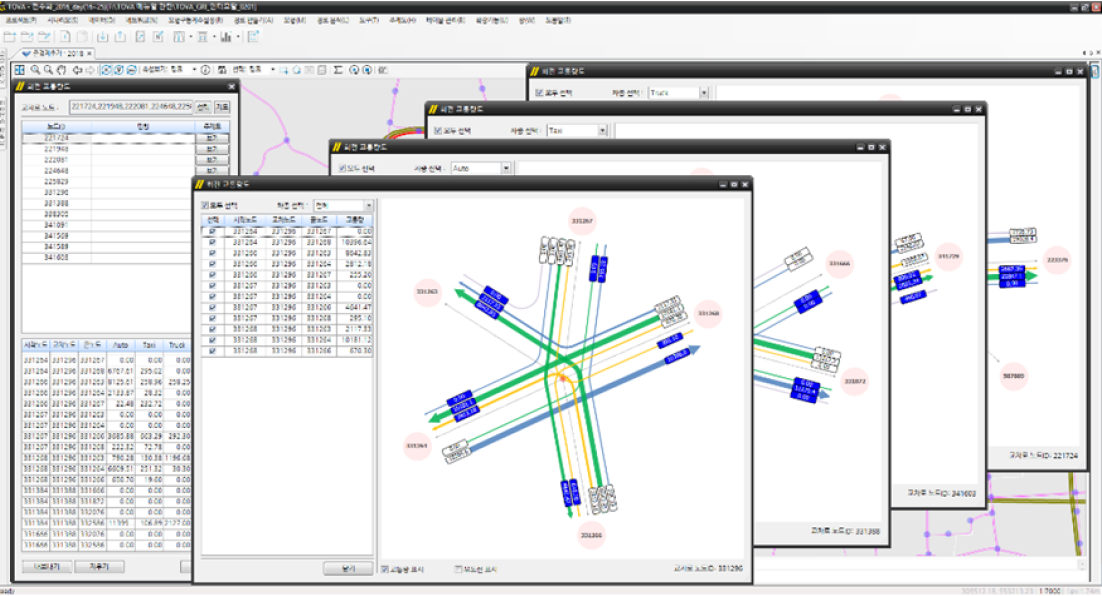
Task: Open the vehicle type dropdown showing Truck
Action: point(704,93)
